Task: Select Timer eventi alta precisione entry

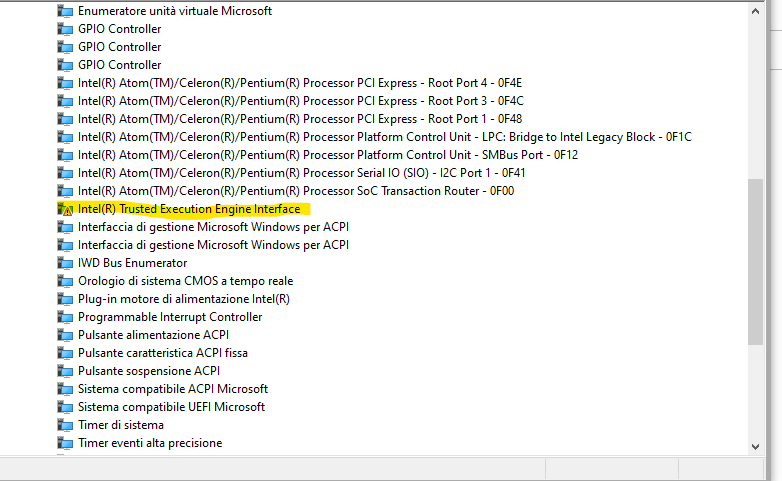Action: pyautogui.click(x=150, y=443)
